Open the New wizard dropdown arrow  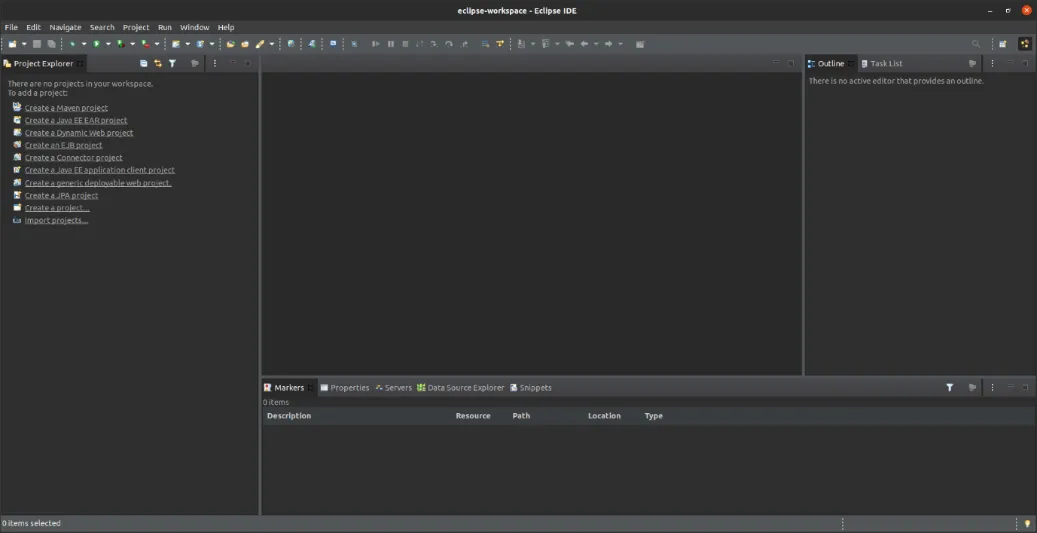point(24,44)
